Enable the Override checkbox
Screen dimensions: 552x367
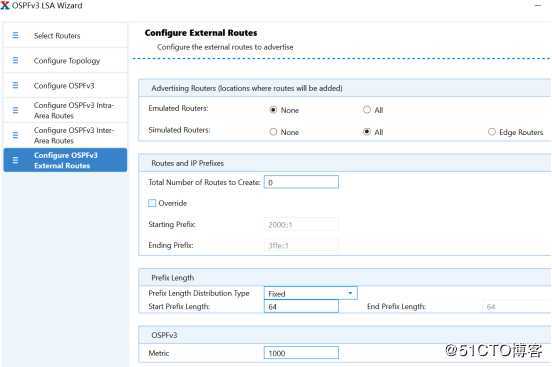pyautogui.click(x=152, y=203)
